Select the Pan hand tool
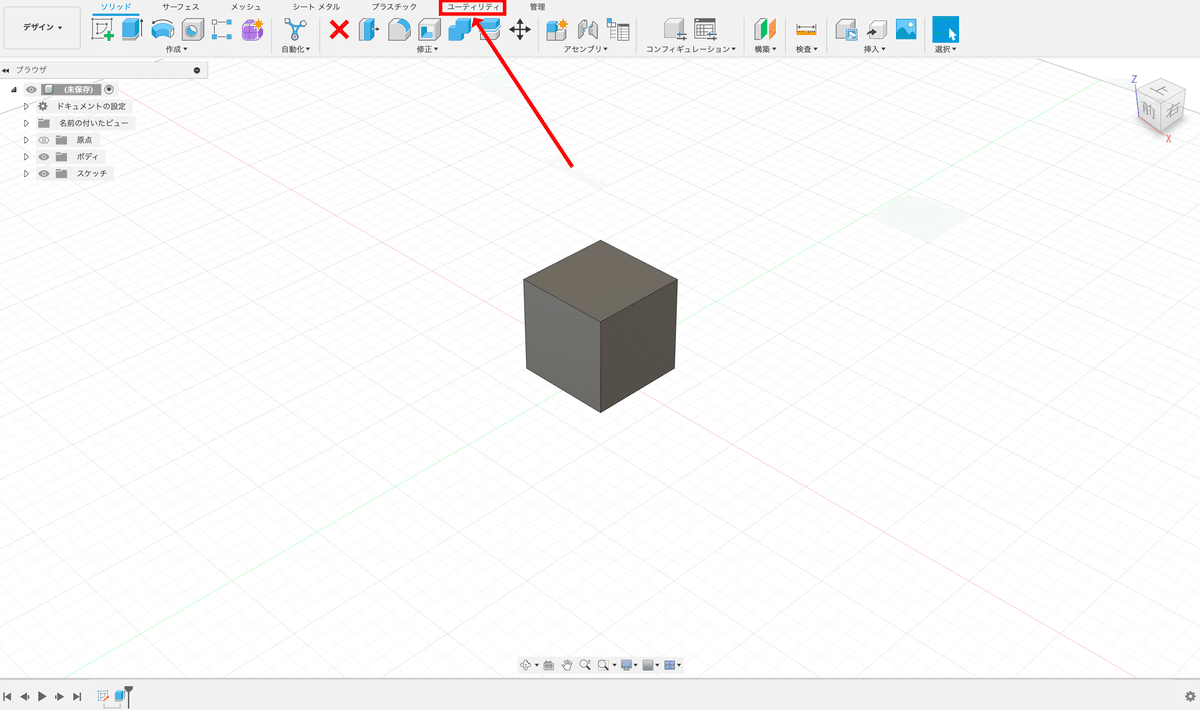 [567, 665]
